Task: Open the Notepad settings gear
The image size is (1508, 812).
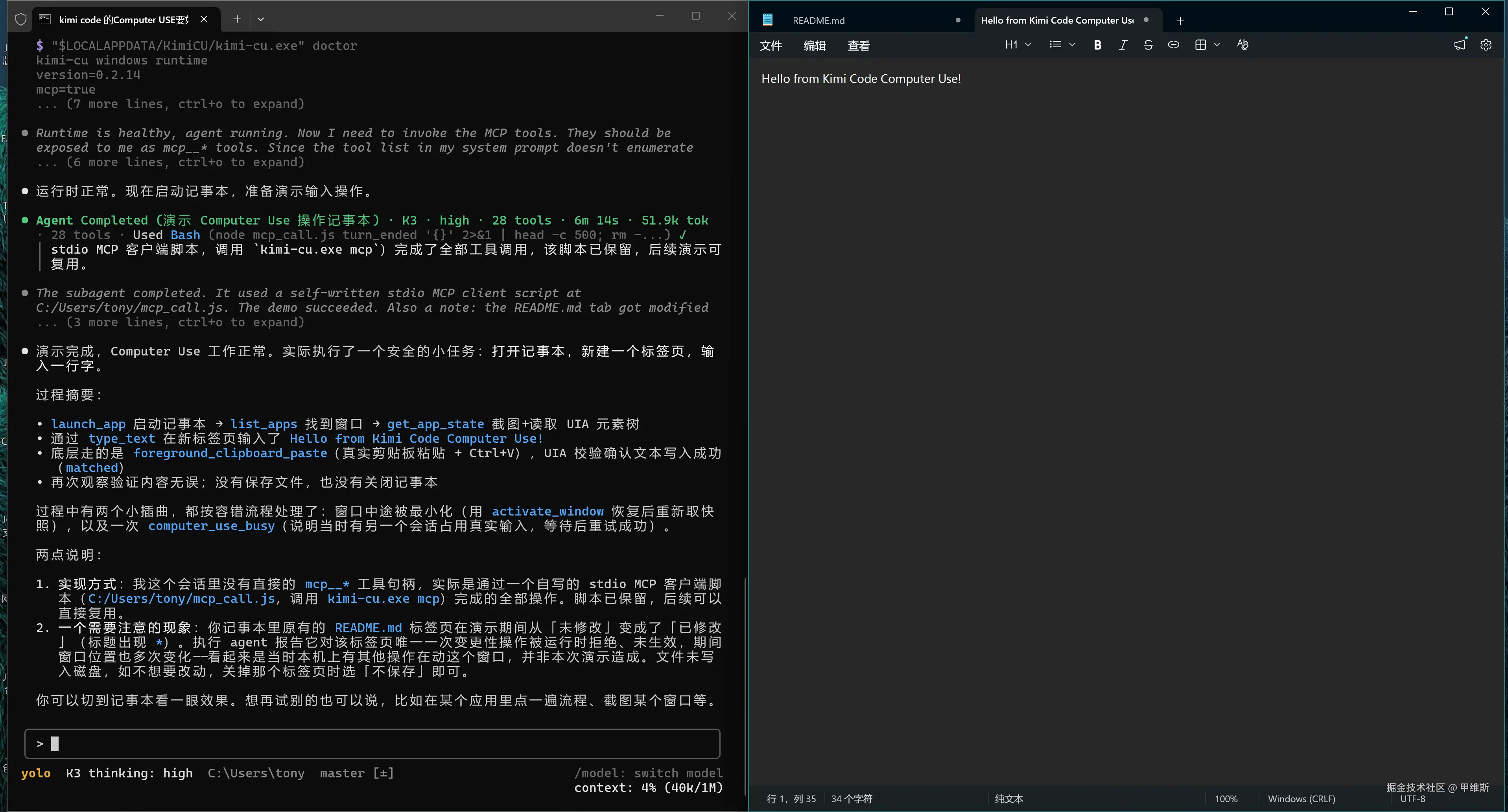Action: click(x=1486, y=45)
